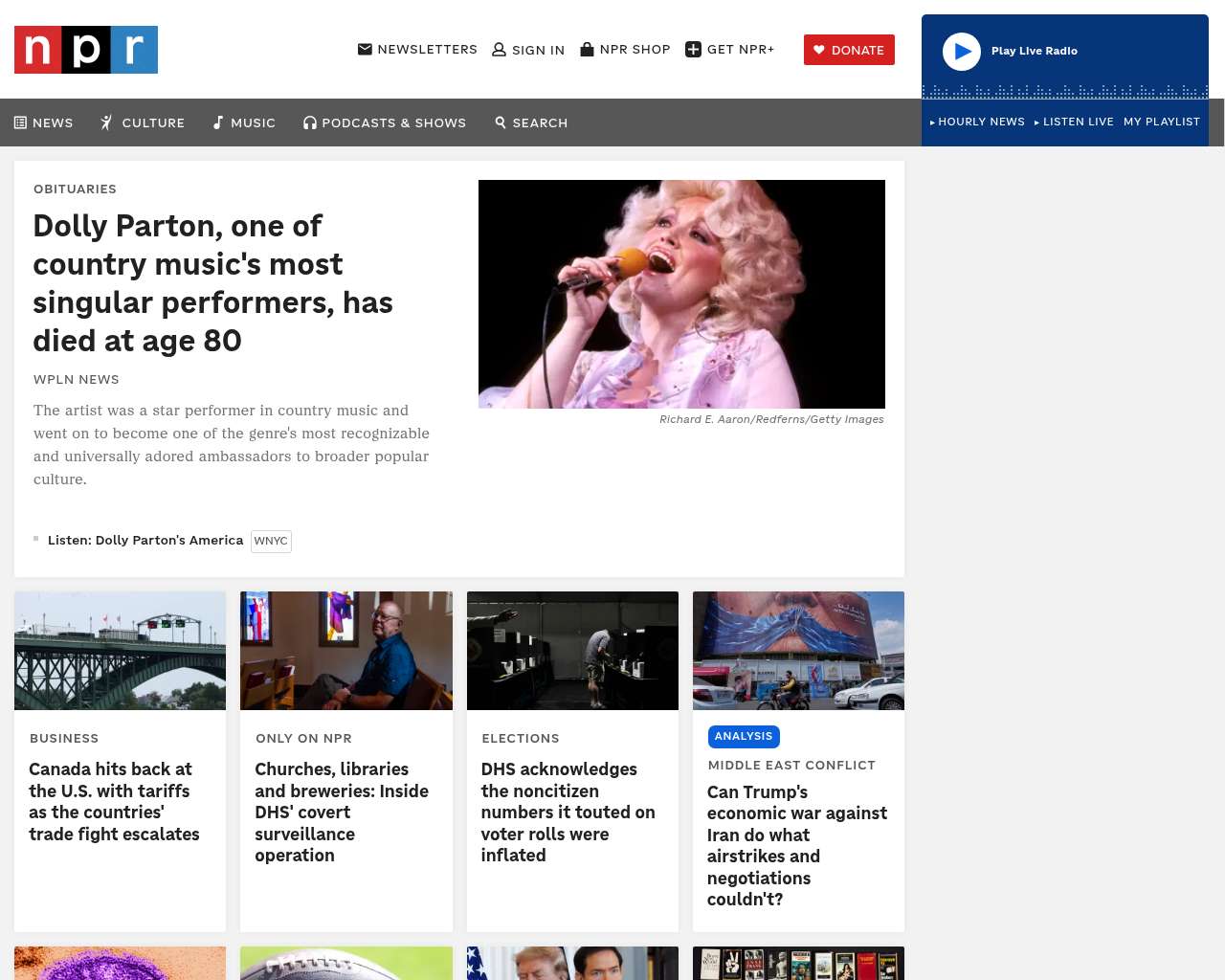Click the Newsletters envelope icon
Image resolution: width=1225 pixels, height=980 pixels.
(365, 49)
